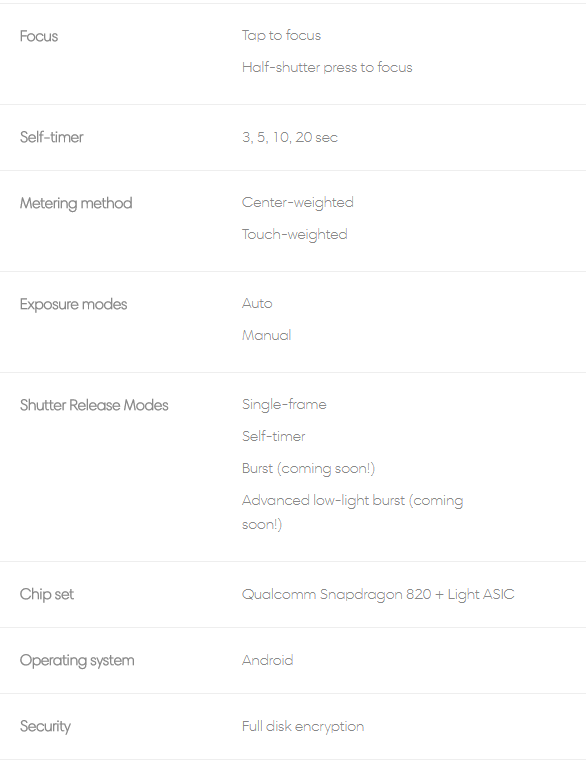Click 'Half-shutter press to focus' text
The height and width of the screenshot is (761, 586).
tap(327, 68)
